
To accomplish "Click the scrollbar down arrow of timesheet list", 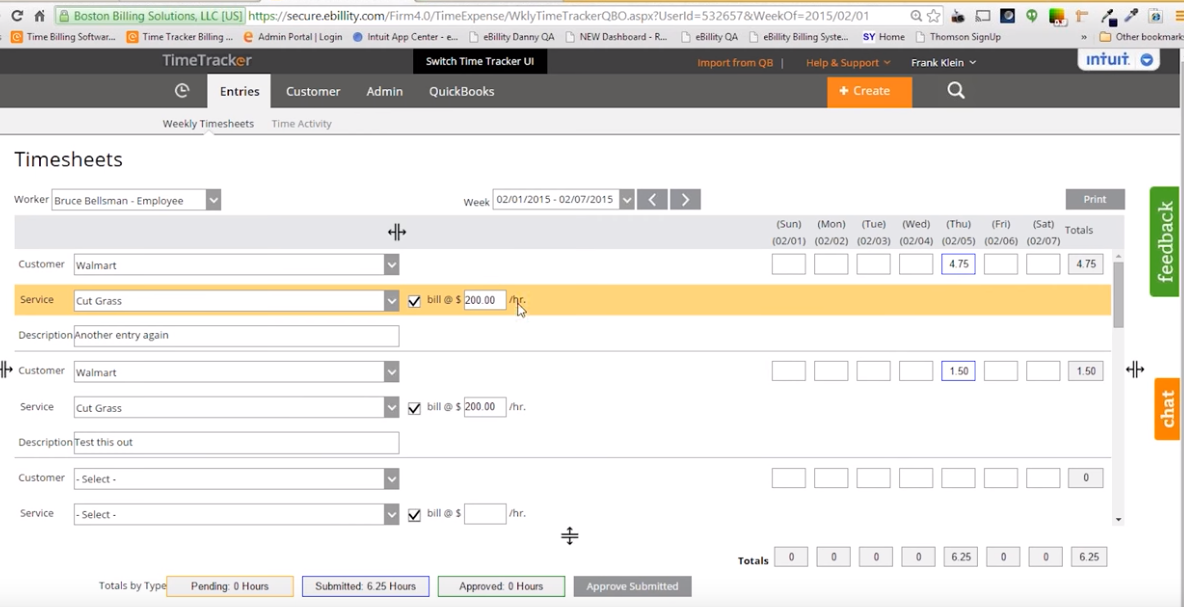I will pyautogui.click(x=1118, y=520).
